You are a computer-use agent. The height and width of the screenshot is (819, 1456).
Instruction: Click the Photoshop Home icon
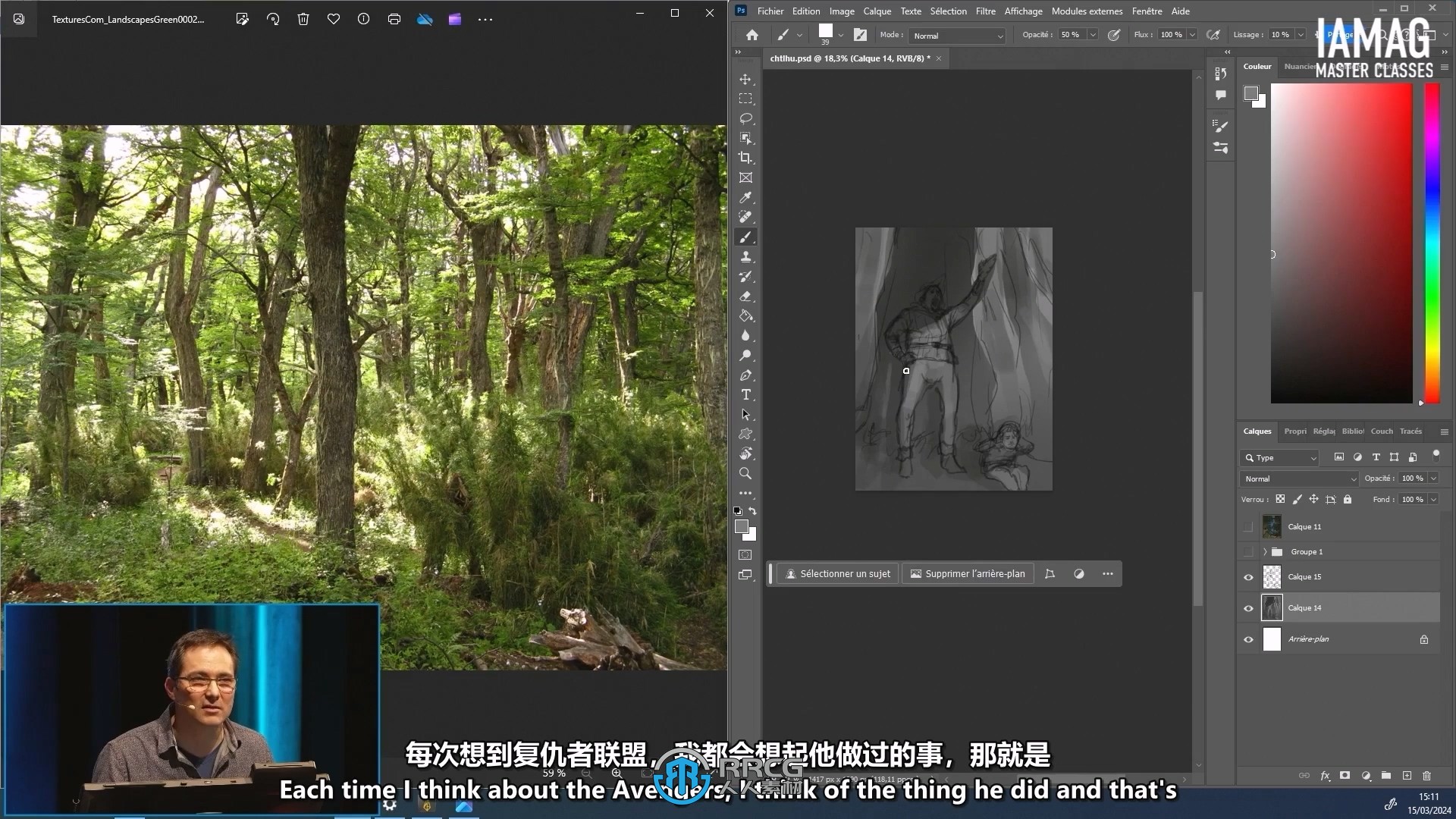pos(752,35)
